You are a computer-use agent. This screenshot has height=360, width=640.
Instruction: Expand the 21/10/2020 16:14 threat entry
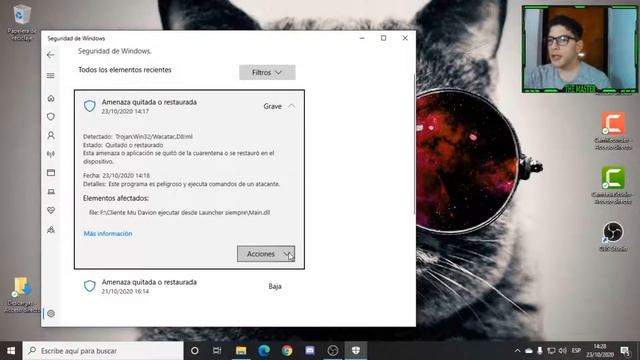(189, 287)
